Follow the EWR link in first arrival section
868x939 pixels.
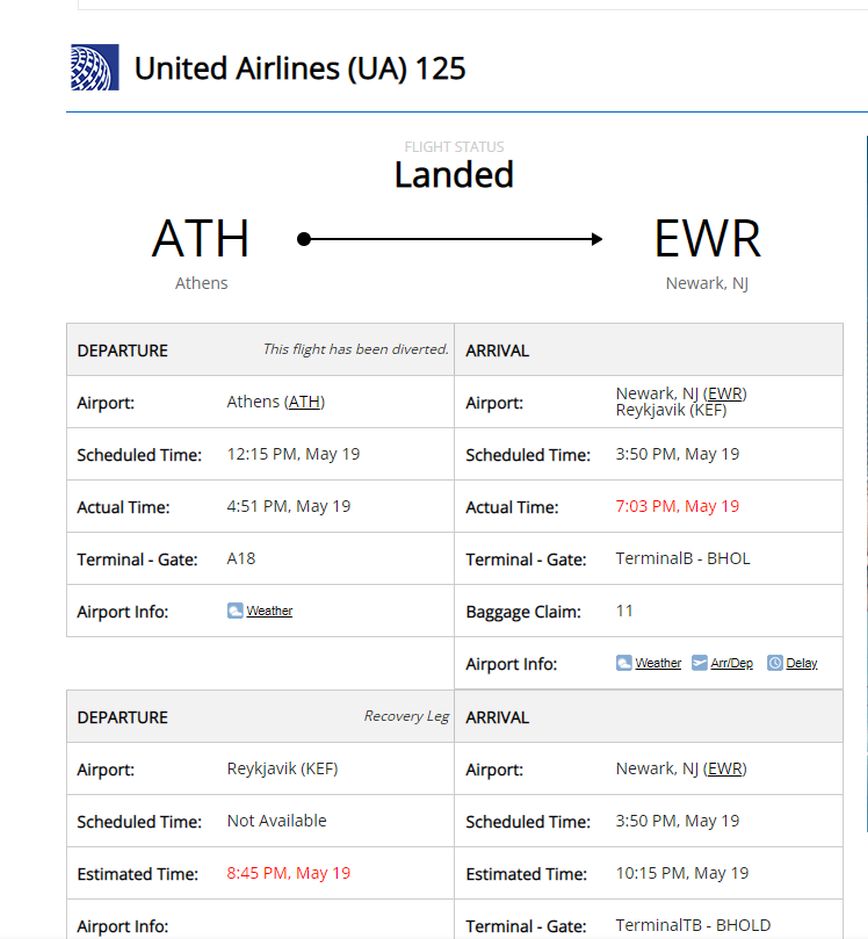pyautogui.click(x=726, y=394)
